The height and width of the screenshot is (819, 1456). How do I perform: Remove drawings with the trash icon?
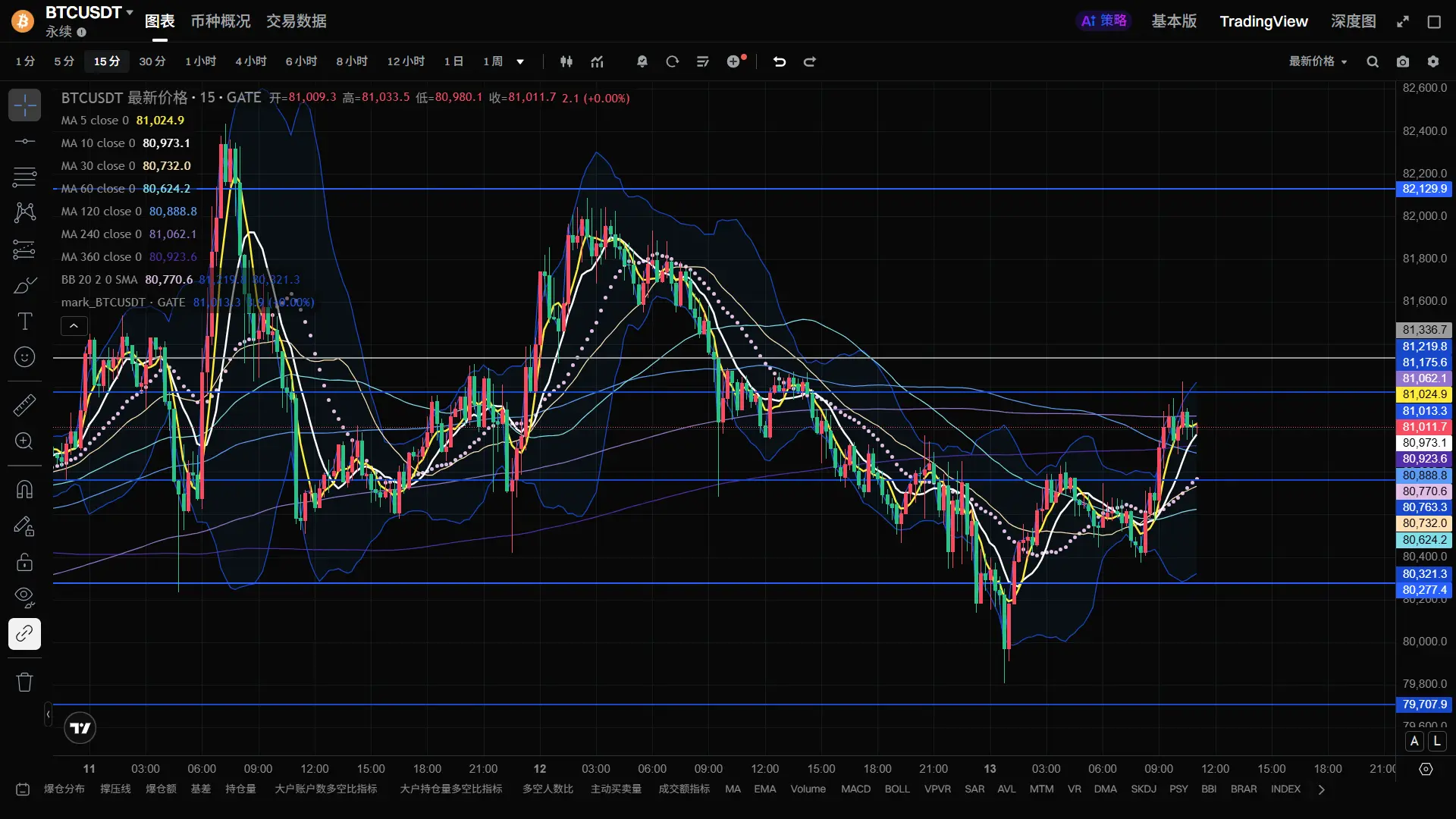coord(24,682)
